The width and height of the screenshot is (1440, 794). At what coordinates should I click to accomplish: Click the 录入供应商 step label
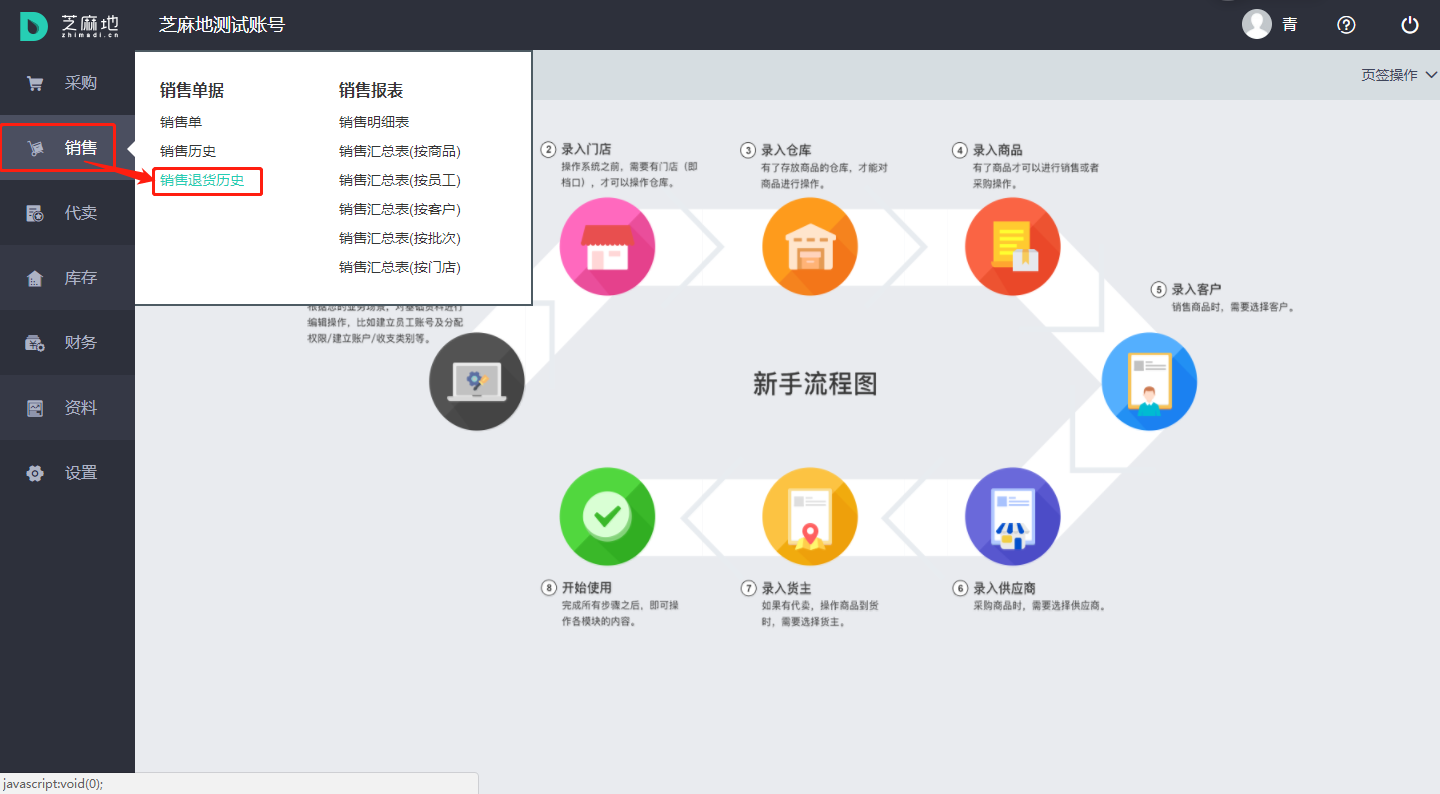point(1004,588)
